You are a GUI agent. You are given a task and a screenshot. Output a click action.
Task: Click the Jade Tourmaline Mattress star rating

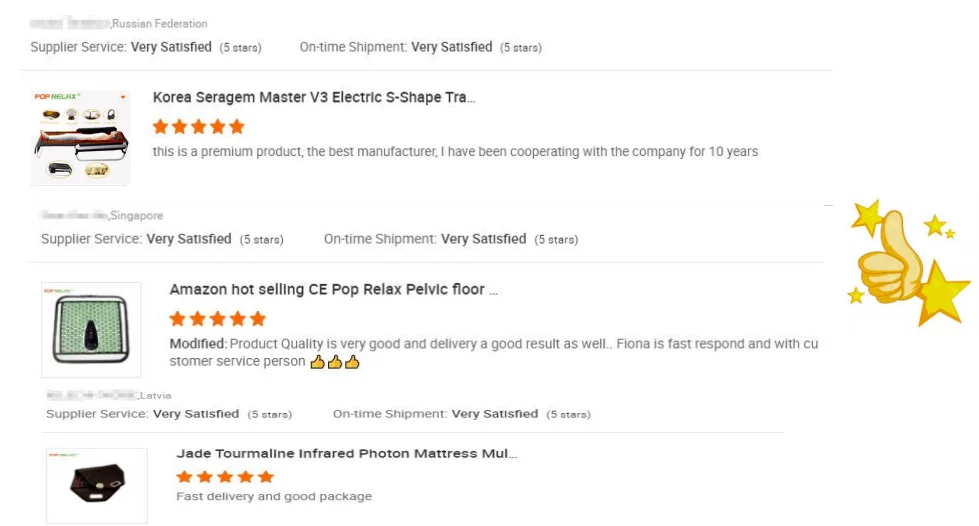coord(225,477)
